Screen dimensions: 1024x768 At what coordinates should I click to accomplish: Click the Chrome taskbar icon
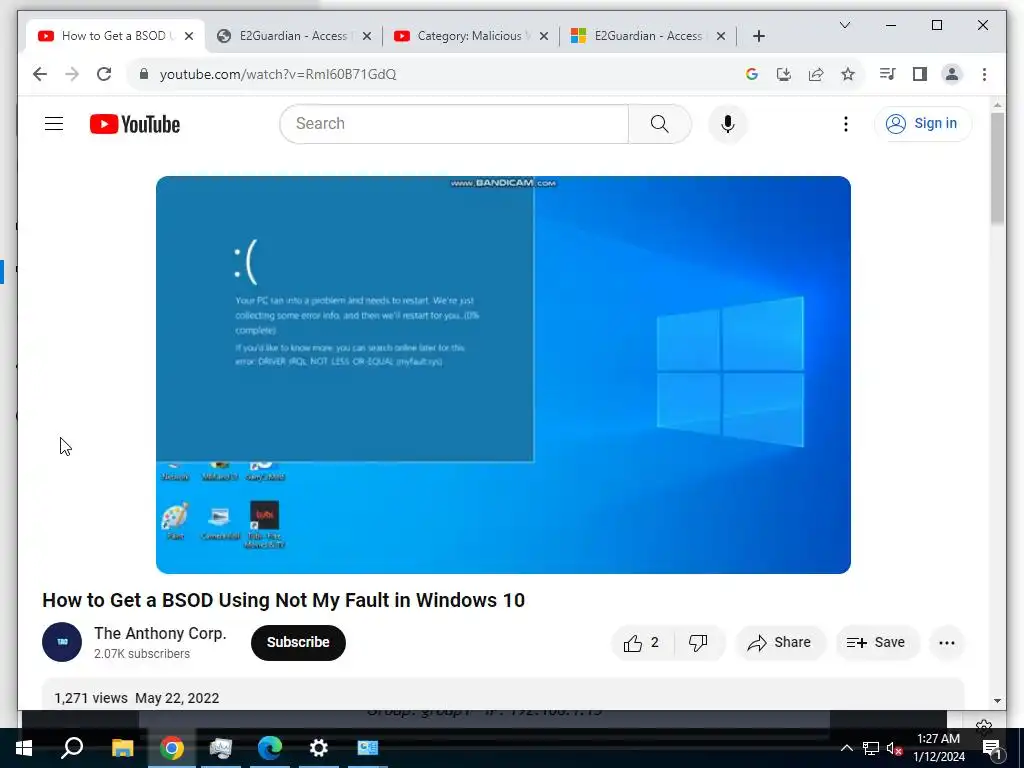click(x=172, y=748)
